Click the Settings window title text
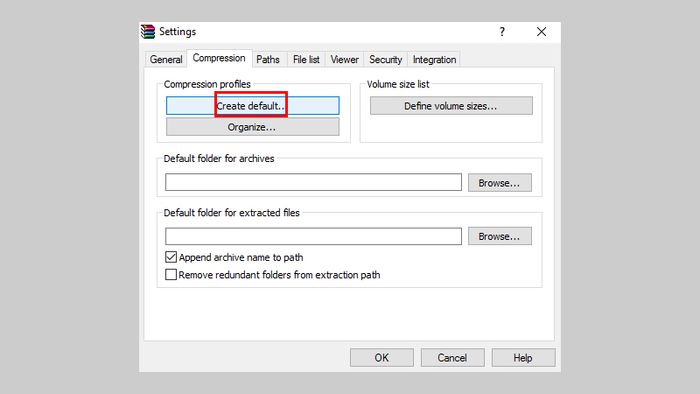This screenshot has height=394, width=700. pos(178,32)
